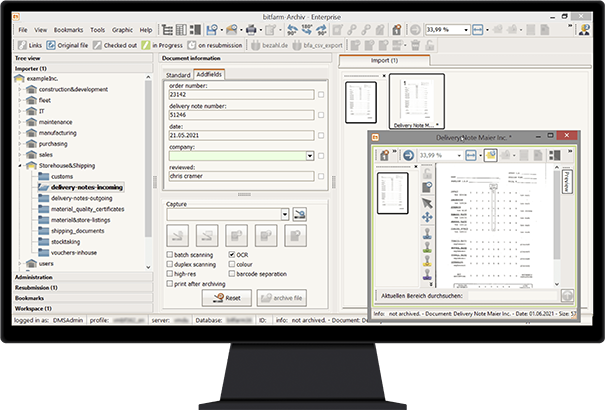Select the Import (1) tab

384,61
